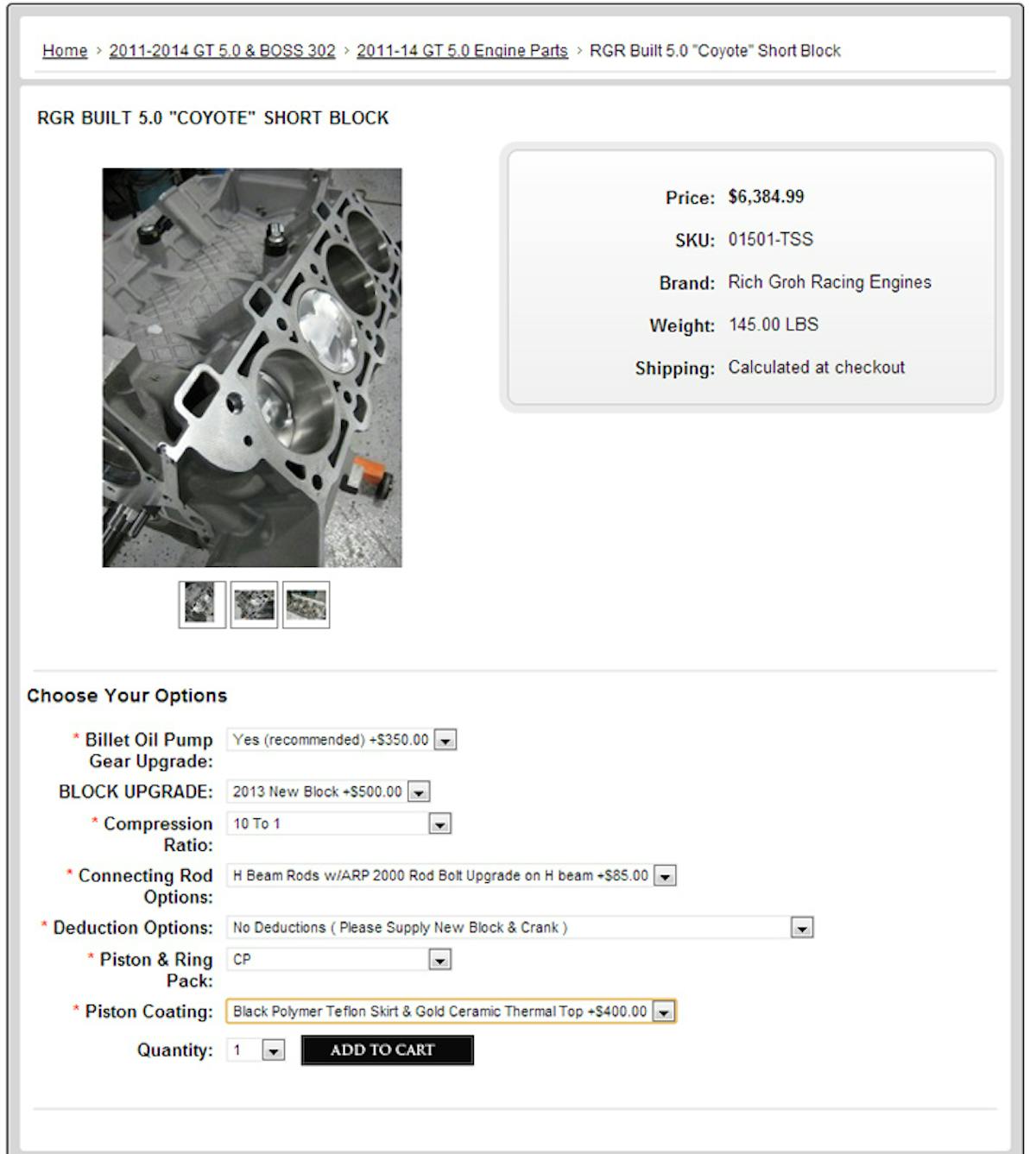1036x1154 pixels.
Task: Click the arrow on the Deduction Options select
Action: [x=802, y=928]
